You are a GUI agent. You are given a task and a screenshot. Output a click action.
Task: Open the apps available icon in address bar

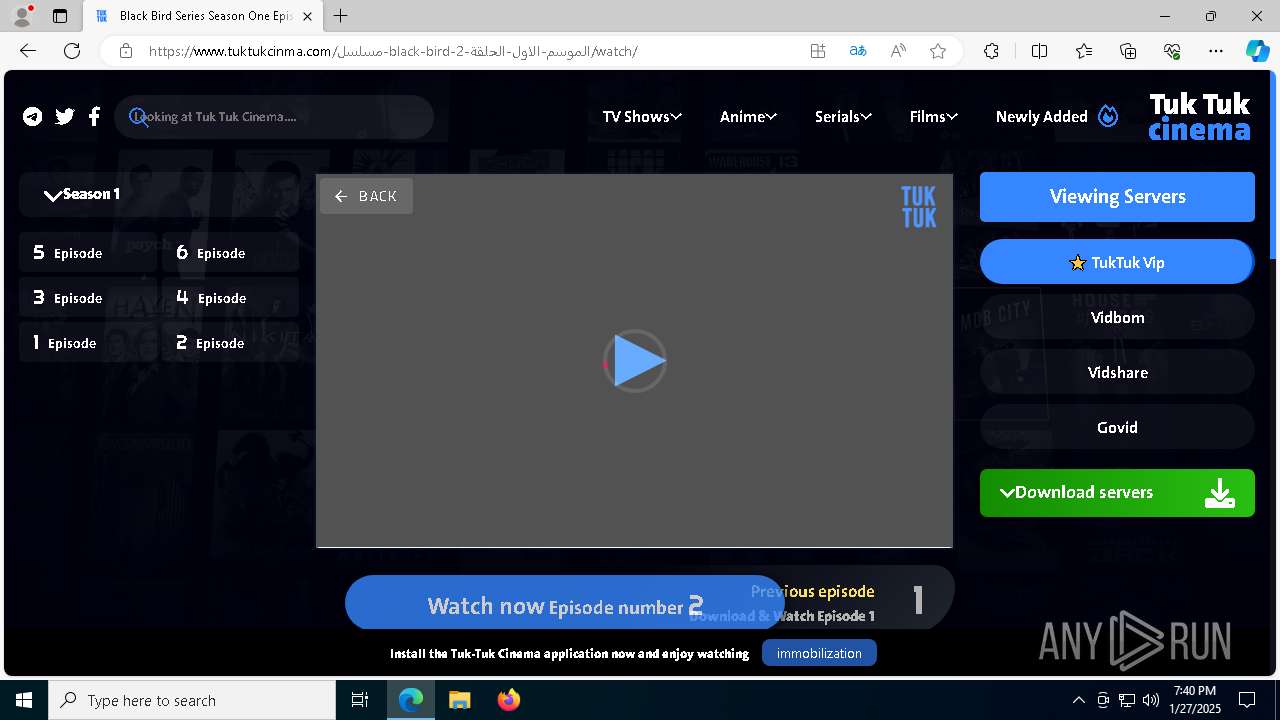click(x=818, y=51)
